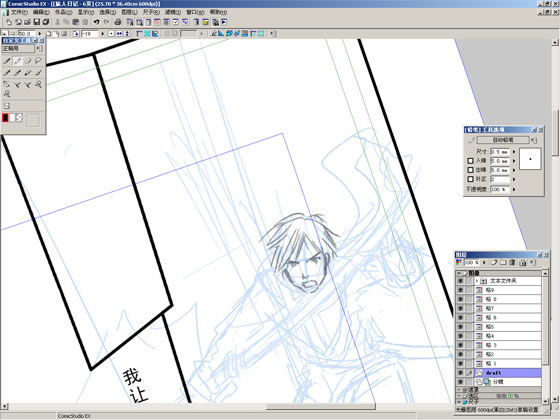Click the zoom value field showing 50.0

click(x=27, y=34)
